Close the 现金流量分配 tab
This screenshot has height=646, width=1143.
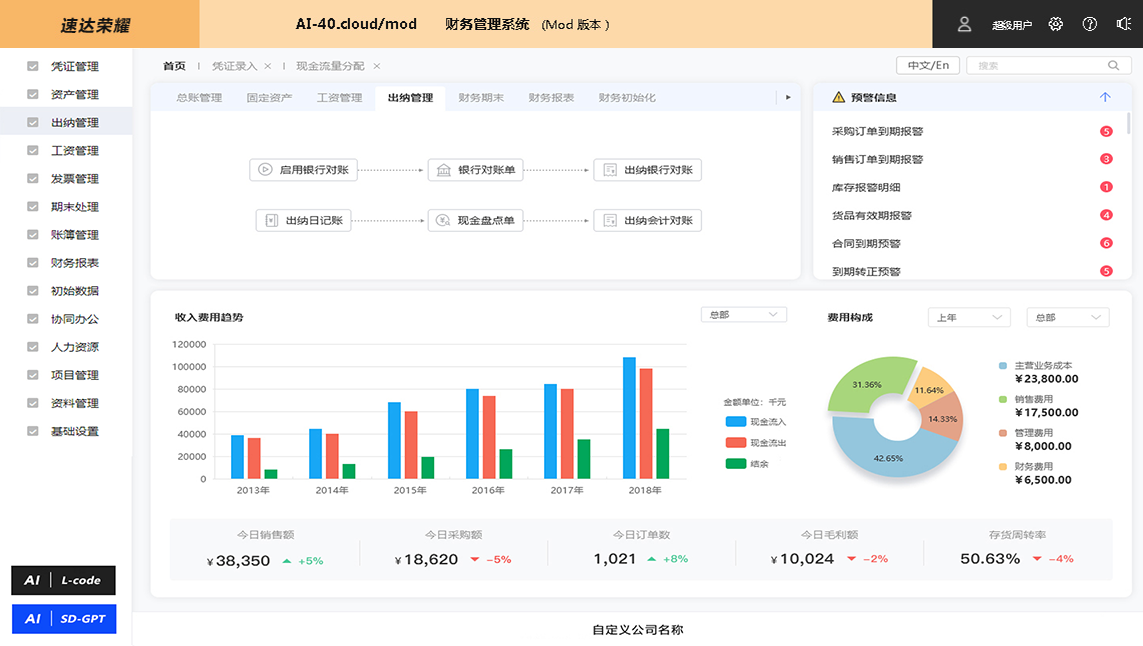pyautogui.click(x=377, y=66)
